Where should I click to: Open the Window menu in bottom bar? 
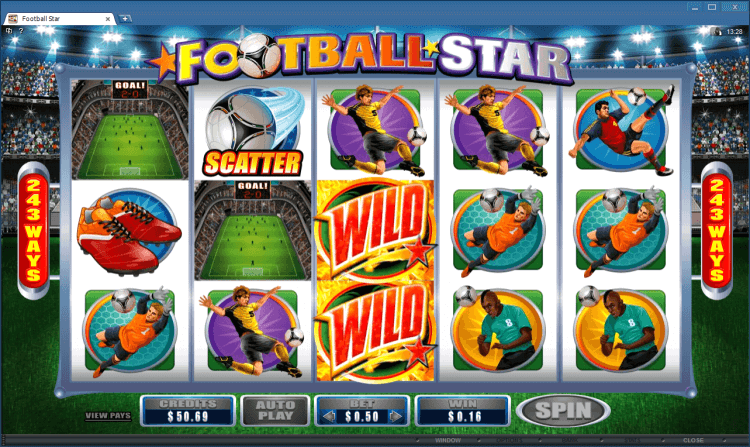tap(448, 440)
